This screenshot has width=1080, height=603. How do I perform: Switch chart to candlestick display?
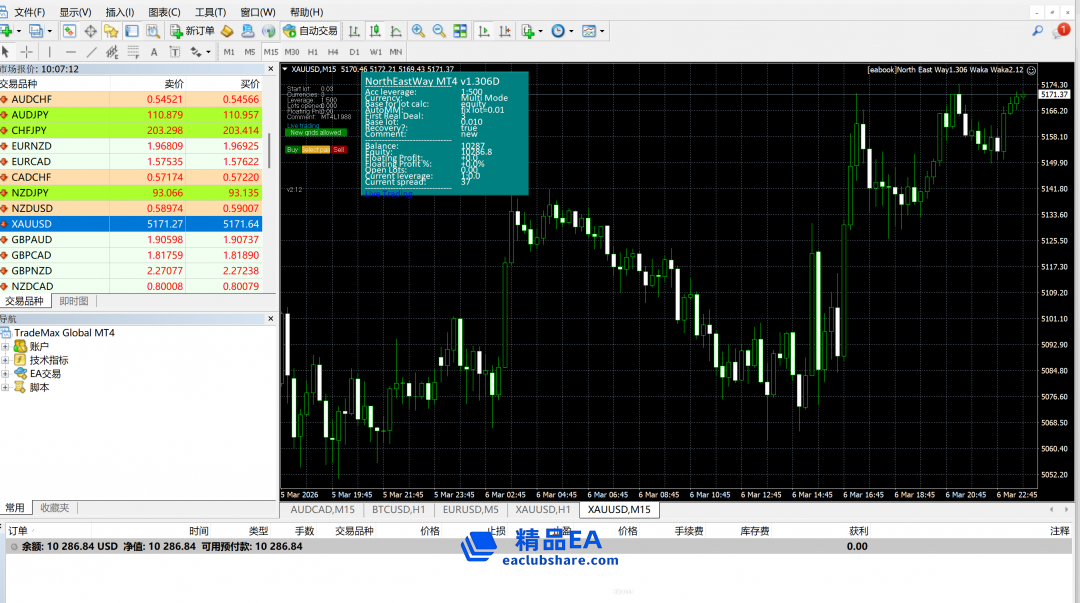[x=376, y=31]
